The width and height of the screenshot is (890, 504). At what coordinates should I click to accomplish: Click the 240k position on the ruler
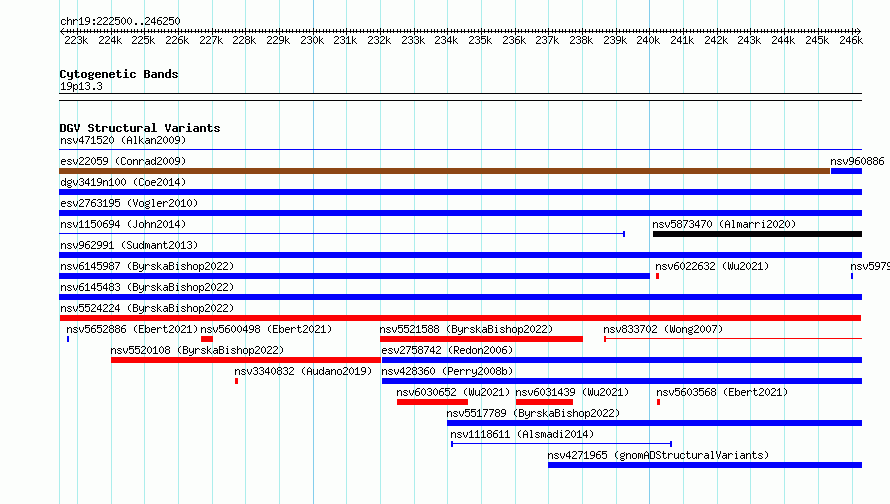[649, 31]
